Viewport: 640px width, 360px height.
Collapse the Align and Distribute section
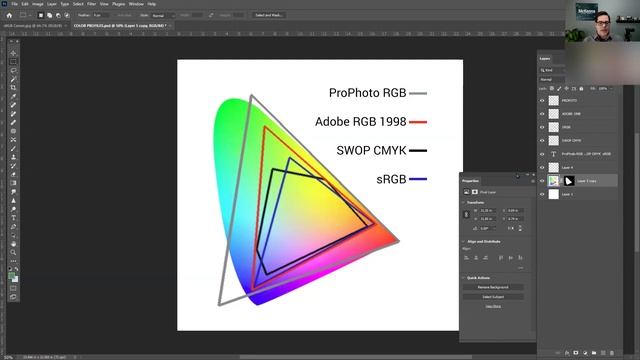[x=464, y=242]
